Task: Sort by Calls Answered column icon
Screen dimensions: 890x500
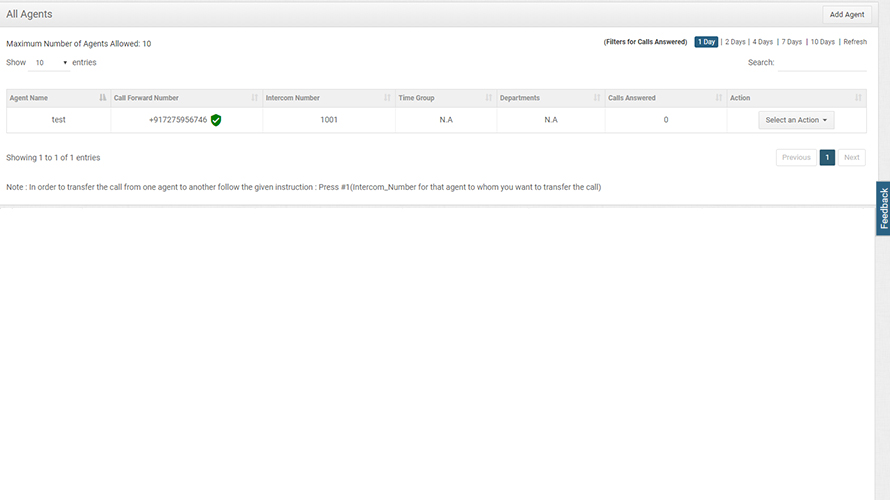Action: (x=719, y=98)
